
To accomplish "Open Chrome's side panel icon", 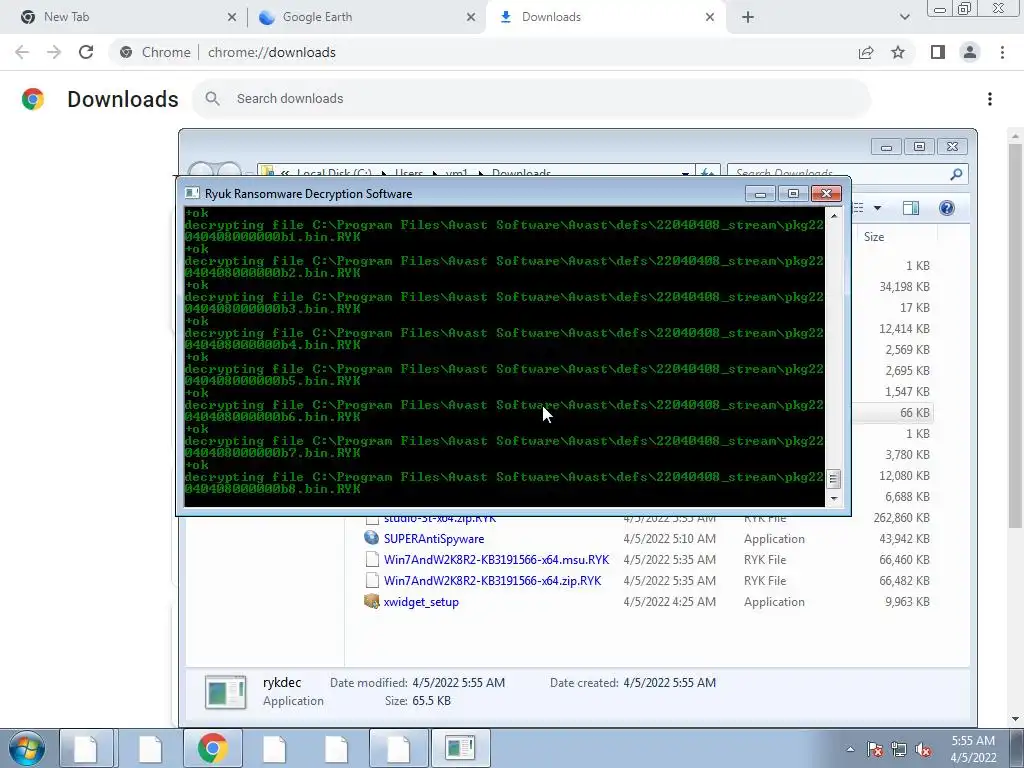I will [x=938, y=52].
